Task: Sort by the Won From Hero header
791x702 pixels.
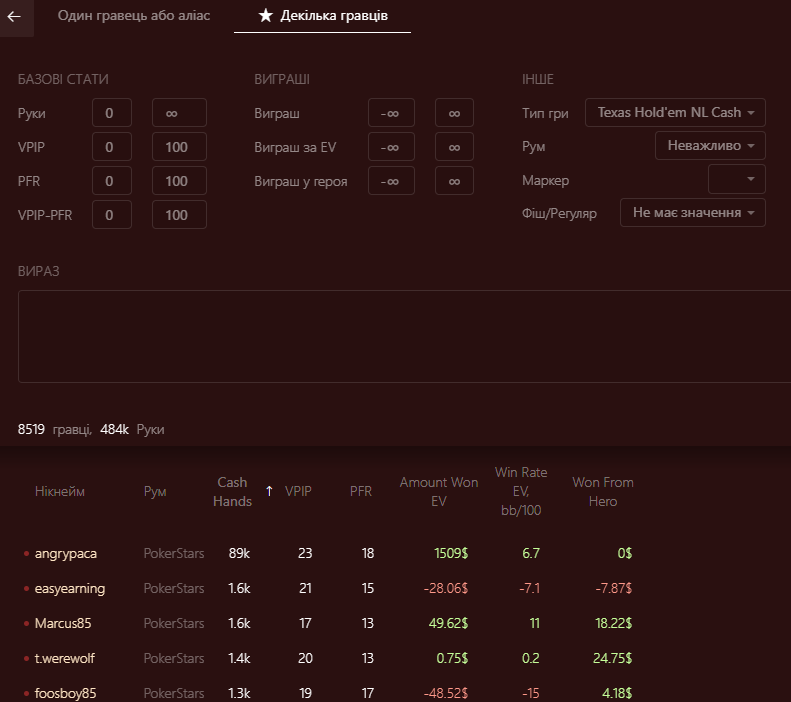Action: 603,492
